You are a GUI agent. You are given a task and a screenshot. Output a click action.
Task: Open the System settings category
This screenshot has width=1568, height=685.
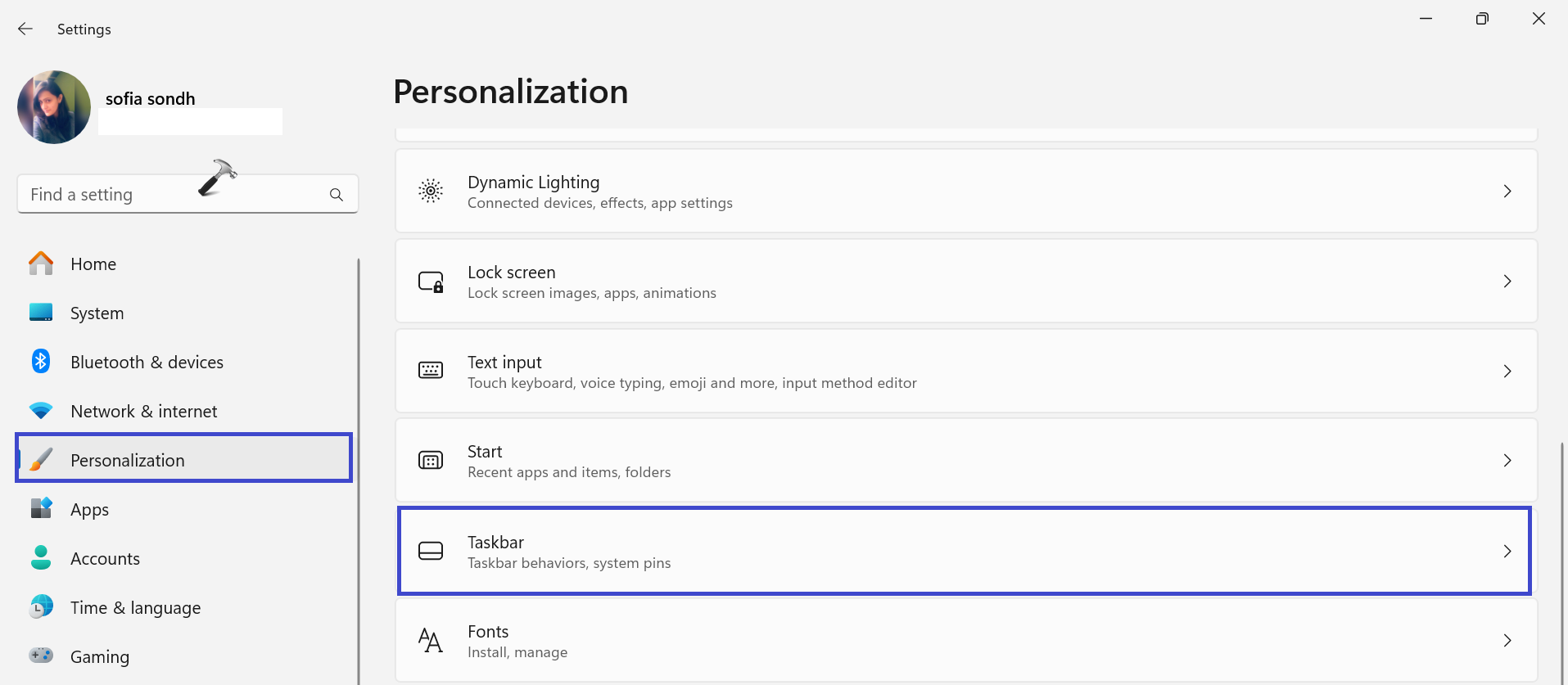[97, 313]
